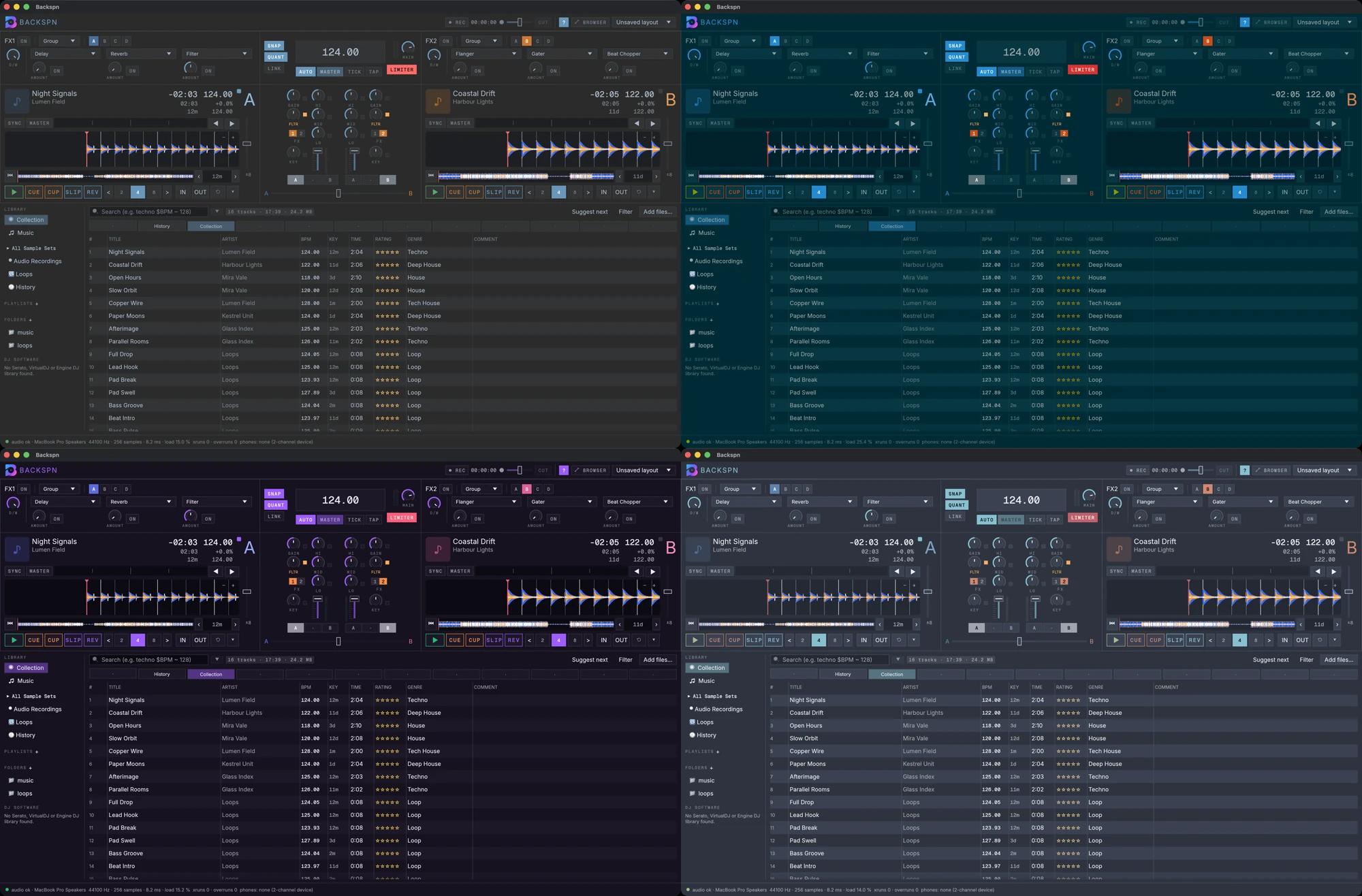Select Collection in bottom-left window sidebar
The width and height of the screenshot is (1362, 896).
click(x=27, y=668)
